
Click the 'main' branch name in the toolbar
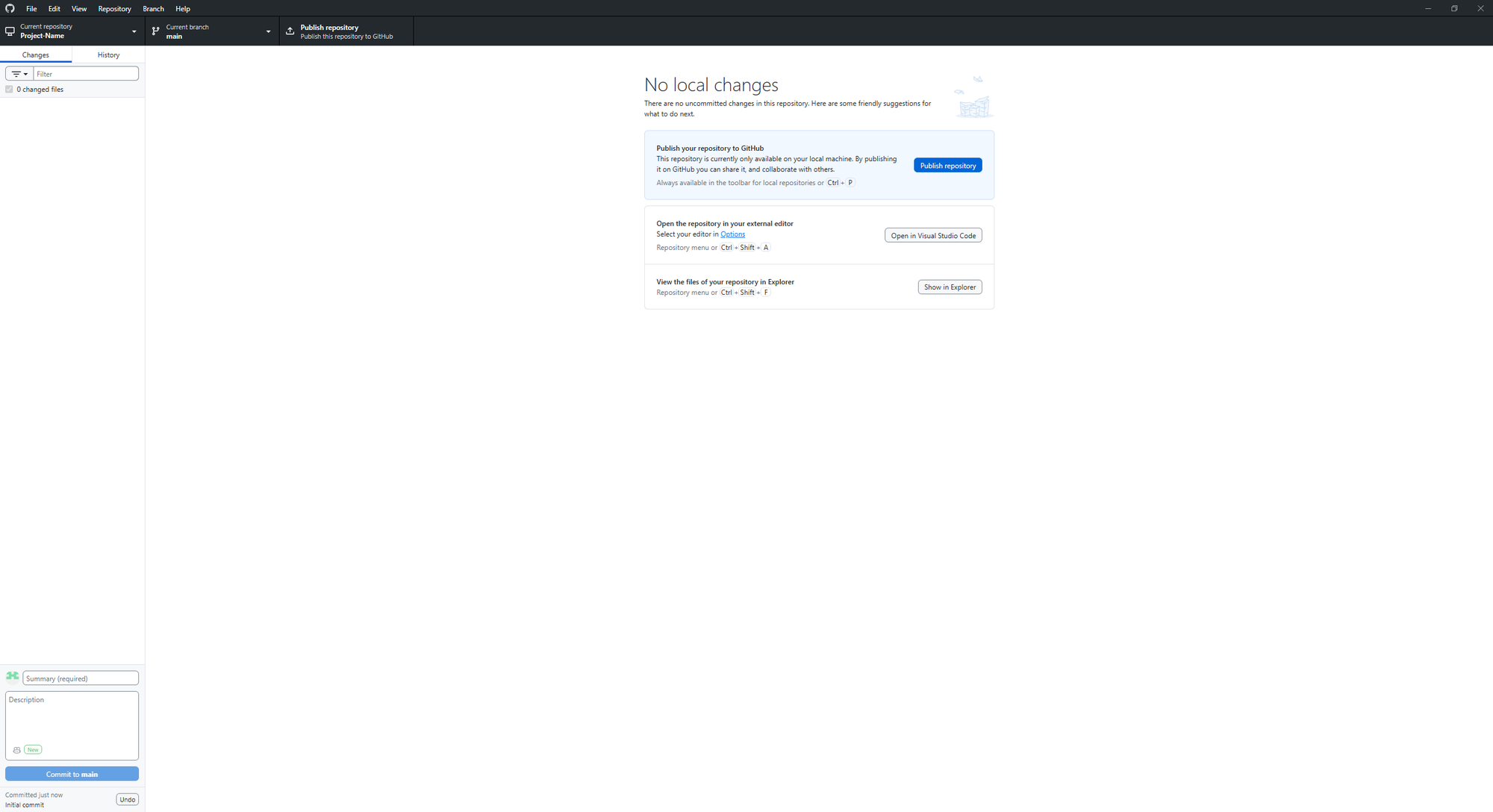(174, 37)
